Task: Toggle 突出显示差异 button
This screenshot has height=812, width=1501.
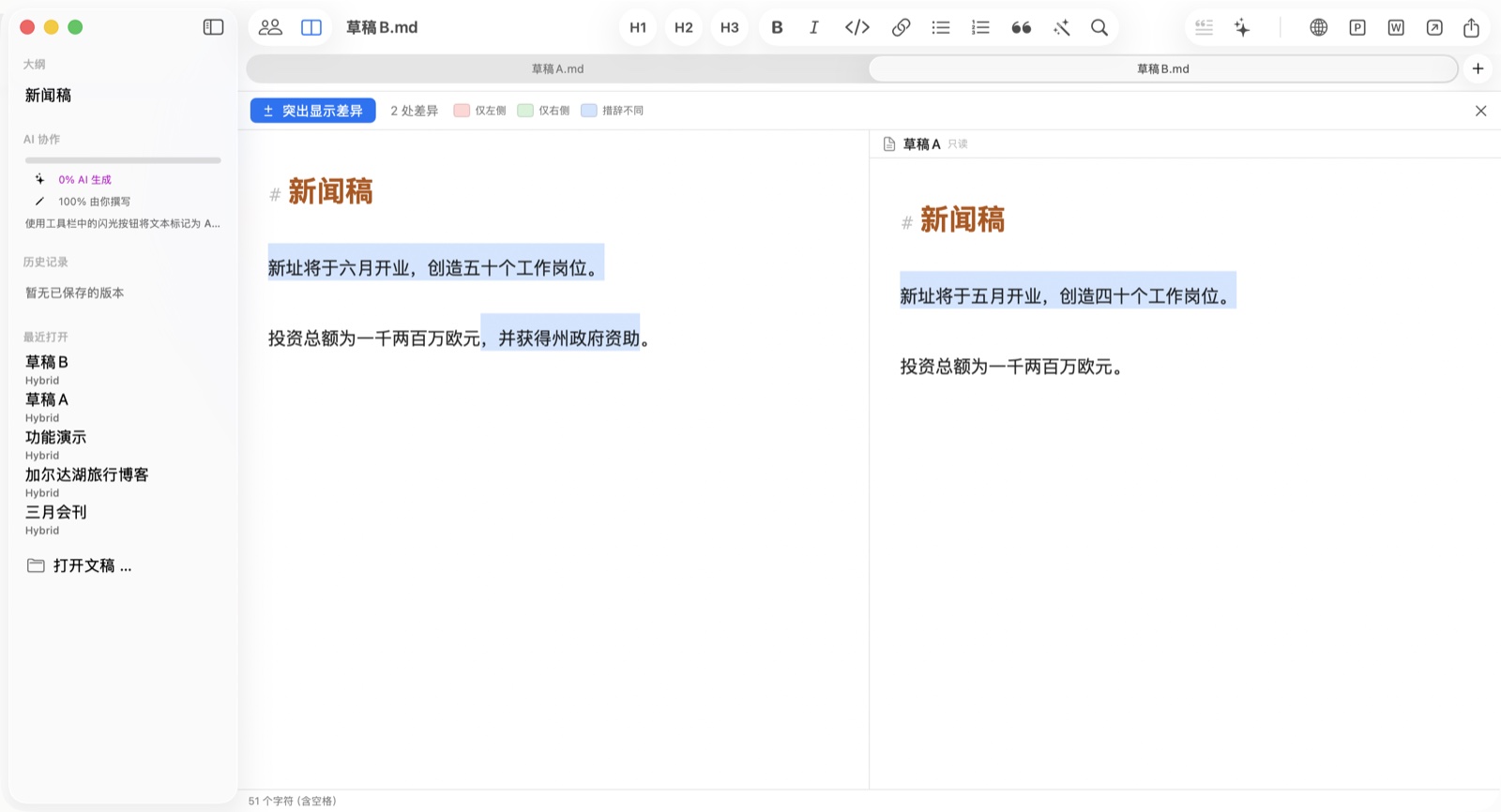Action: pos(313,111)
